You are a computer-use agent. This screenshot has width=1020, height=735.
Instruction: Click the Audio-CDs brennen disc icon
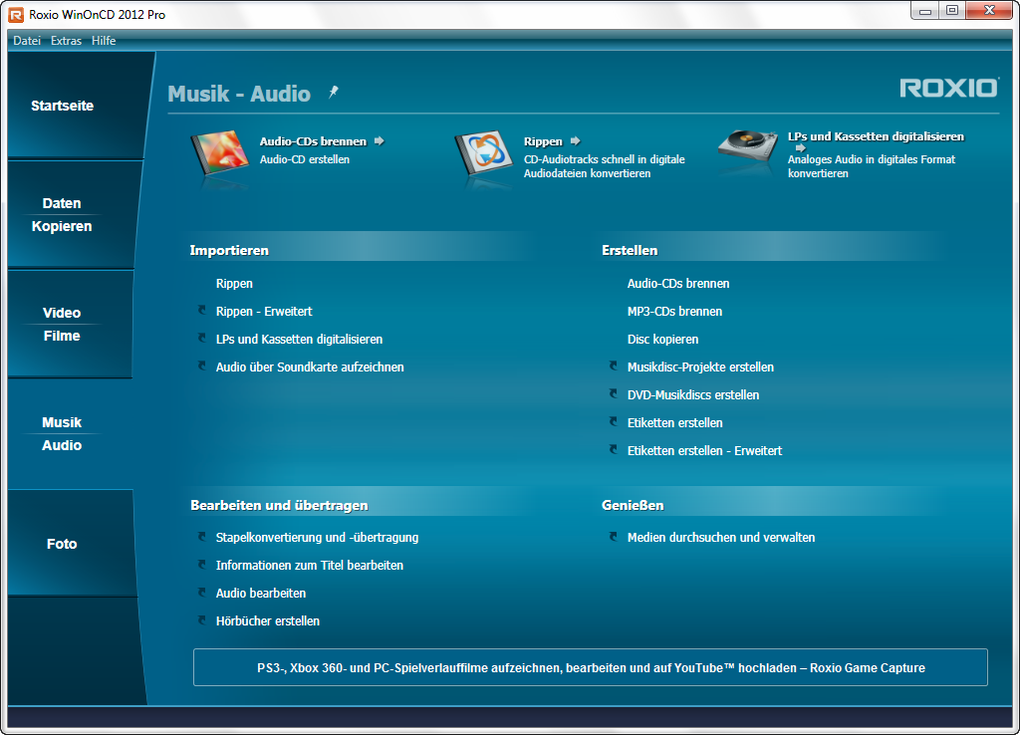click(x=220, y=152)
